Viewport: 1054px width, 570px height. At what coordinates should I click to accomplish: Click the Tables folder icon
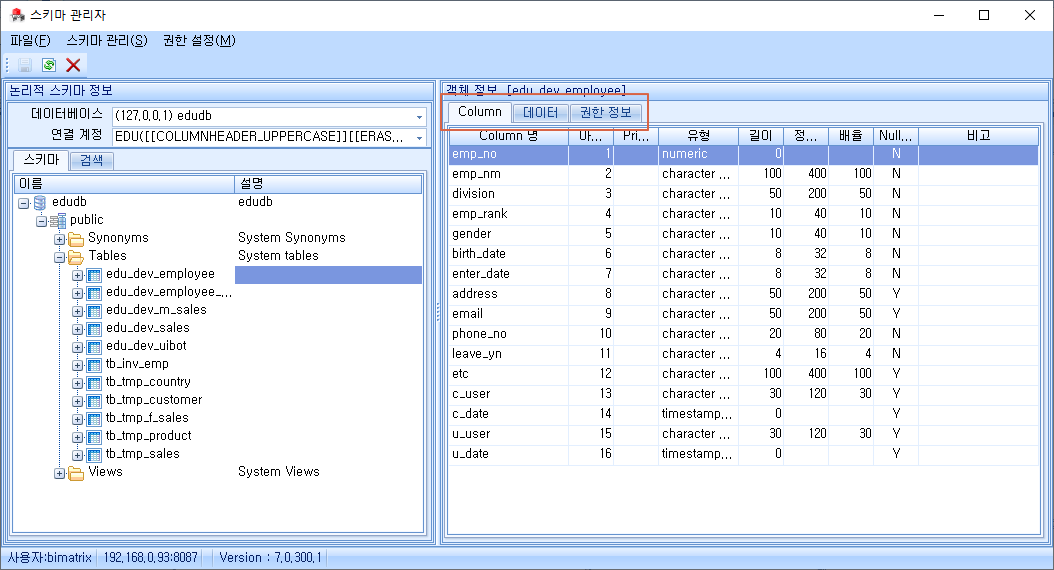coord(76,257)
